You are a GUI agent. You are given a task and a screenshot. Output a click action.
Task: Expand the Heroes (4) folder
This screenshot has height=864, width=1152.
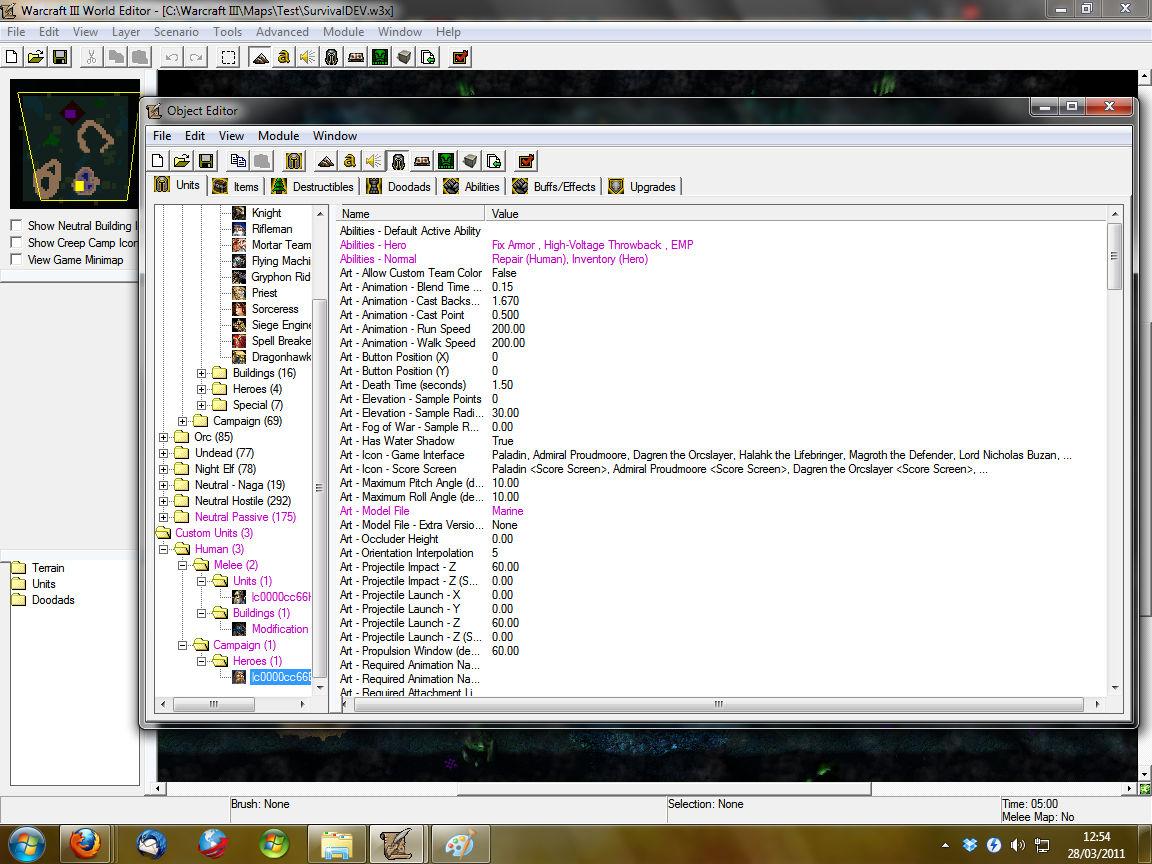[201, 389]
